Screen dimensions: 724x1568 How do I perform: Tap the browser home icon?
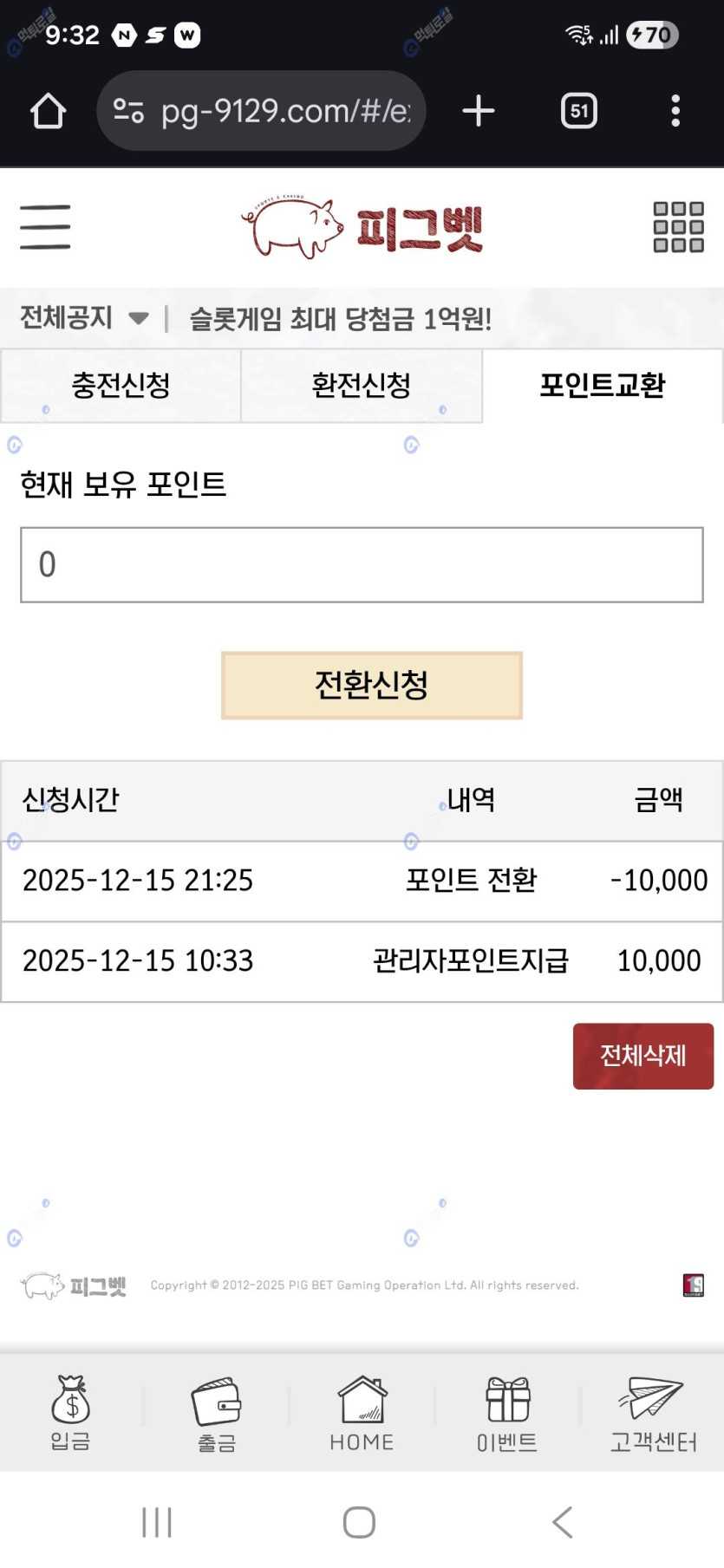49,111
